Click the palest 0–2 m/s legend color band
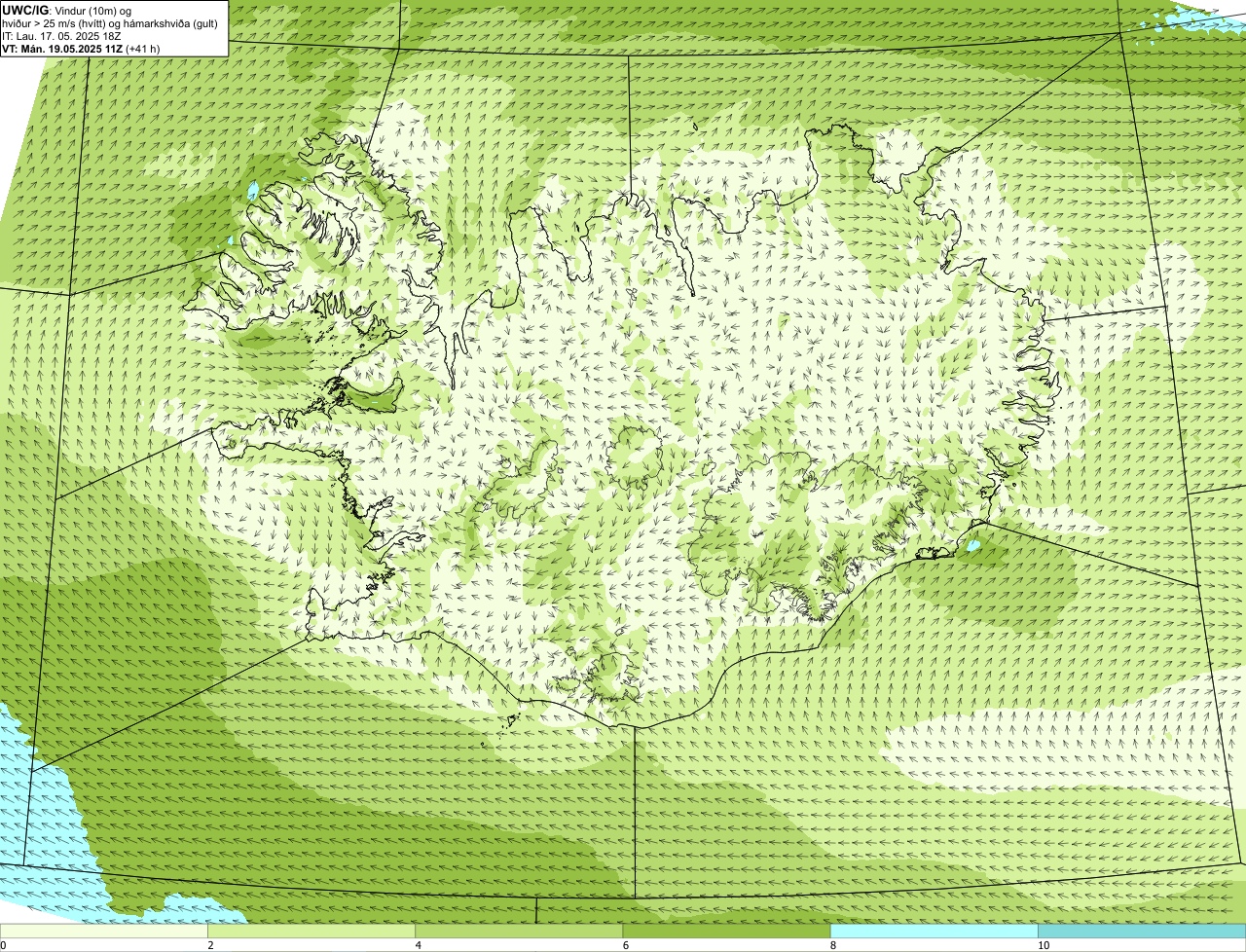The image size is (1246, 952). tap(103, 931)
